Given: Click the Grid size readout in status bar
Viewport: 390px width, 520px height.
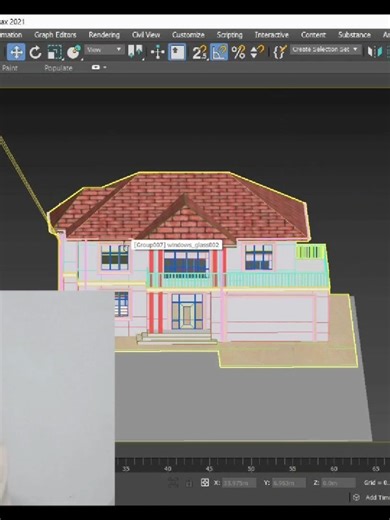Looking at the screenshot, I should click(377, 483).
